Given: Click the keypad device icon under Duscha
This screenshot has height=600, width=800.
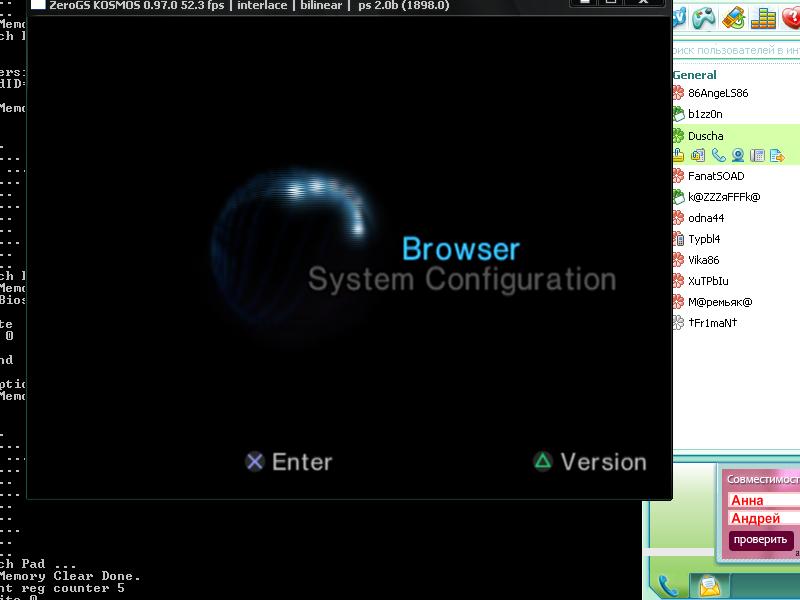Looking at the screenshot, I should coord(758,155).
